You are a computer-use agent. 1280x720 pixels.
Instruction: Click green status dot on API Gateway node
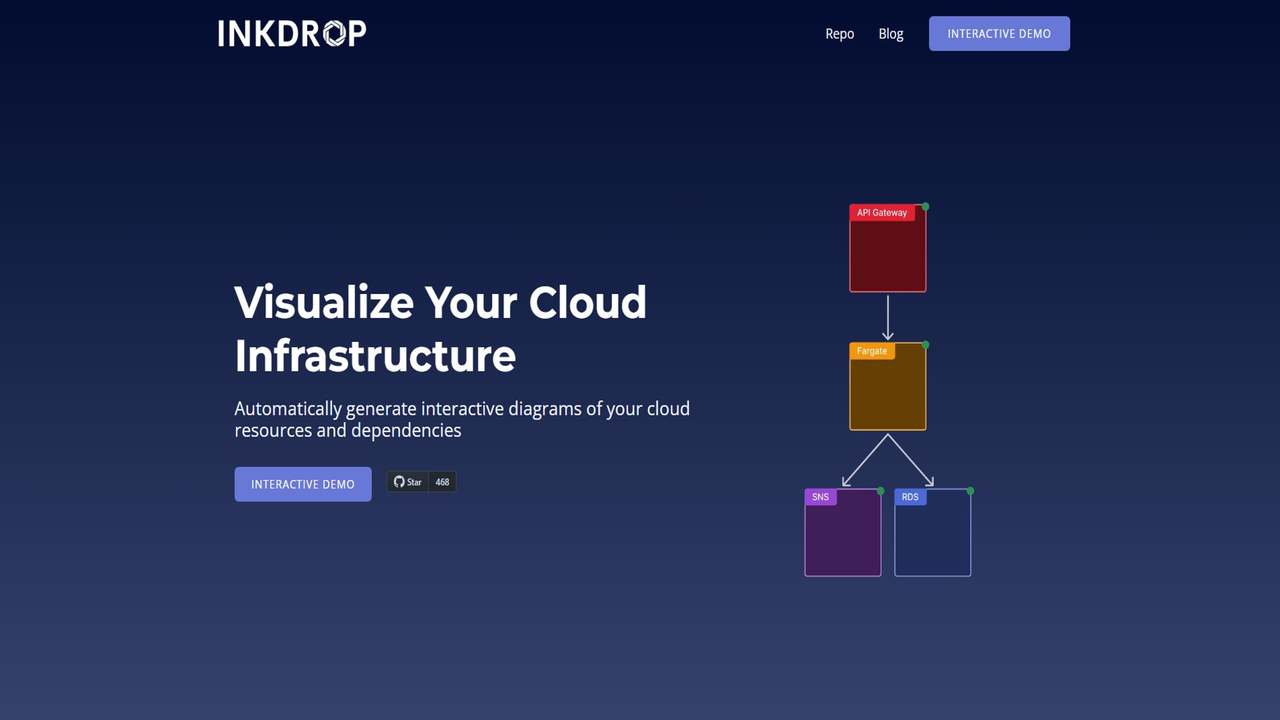[x=926, y=207]
